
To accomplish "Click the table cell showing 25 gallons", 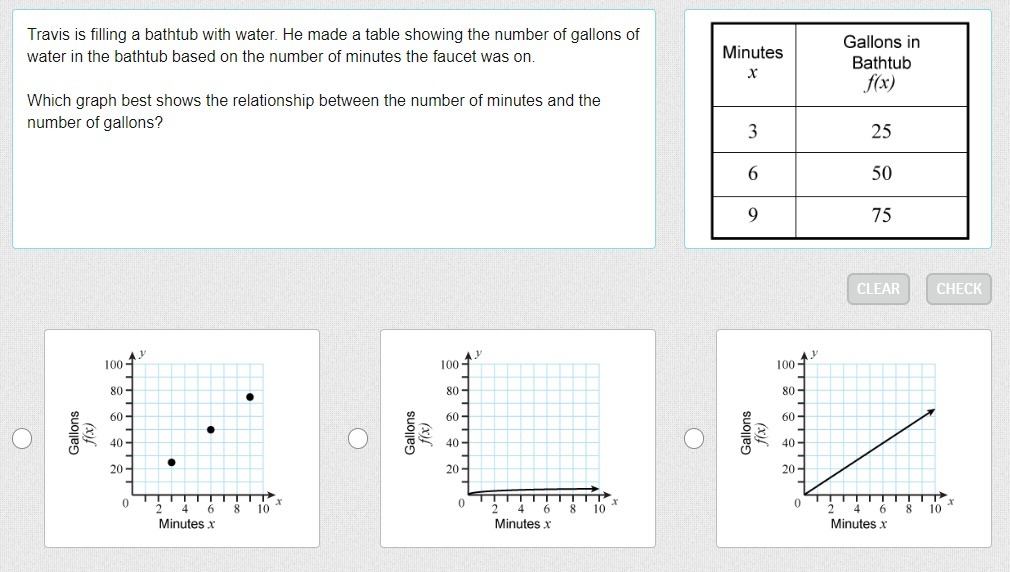I will [x=881, y=131].
